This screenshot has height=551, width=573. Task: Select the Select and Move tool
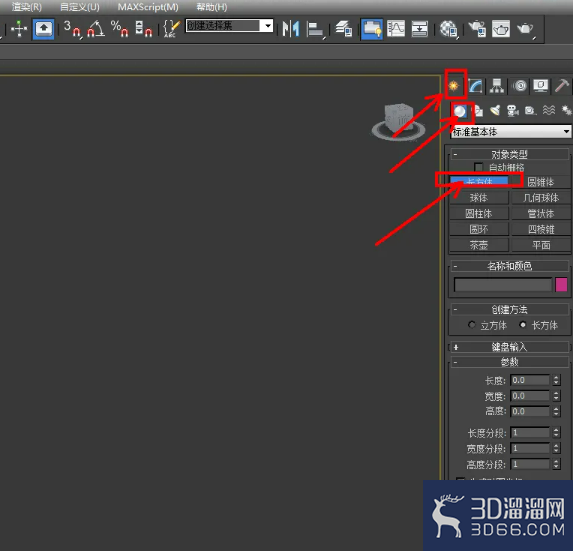[x=19, y=29]
